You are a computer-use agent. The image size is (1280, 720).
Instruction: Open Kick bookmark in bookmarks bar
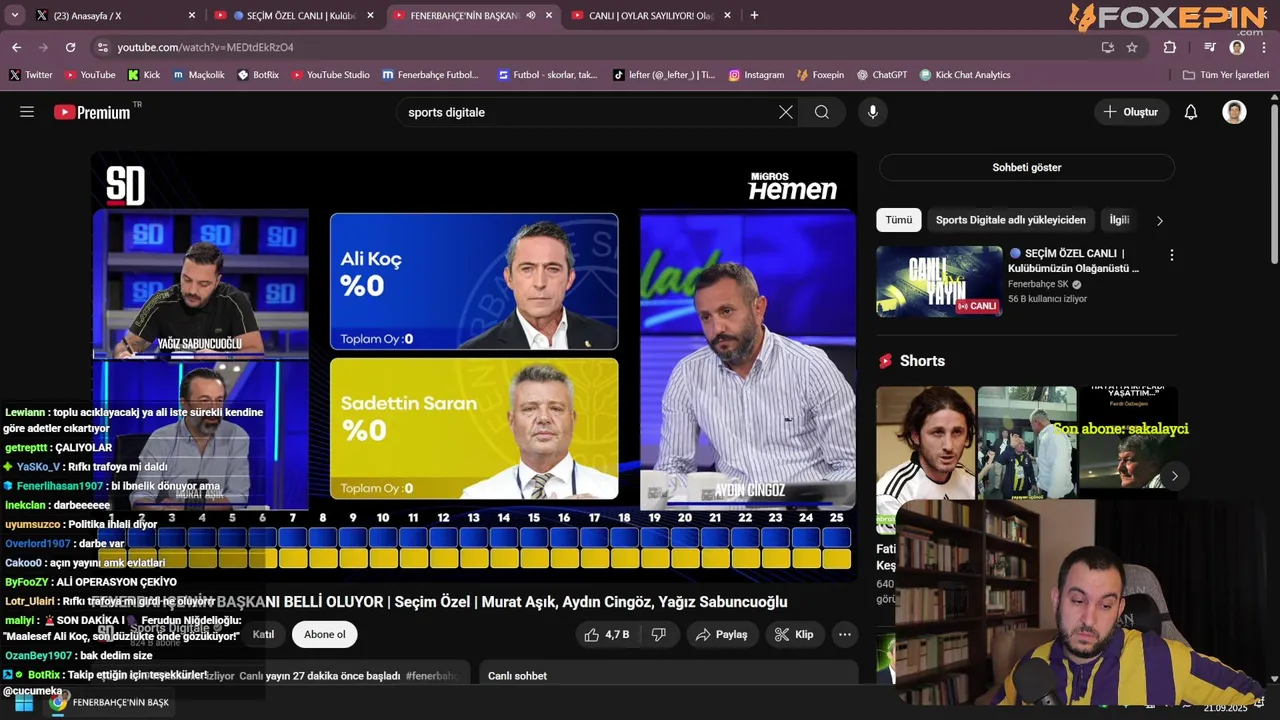pos(144,75)
